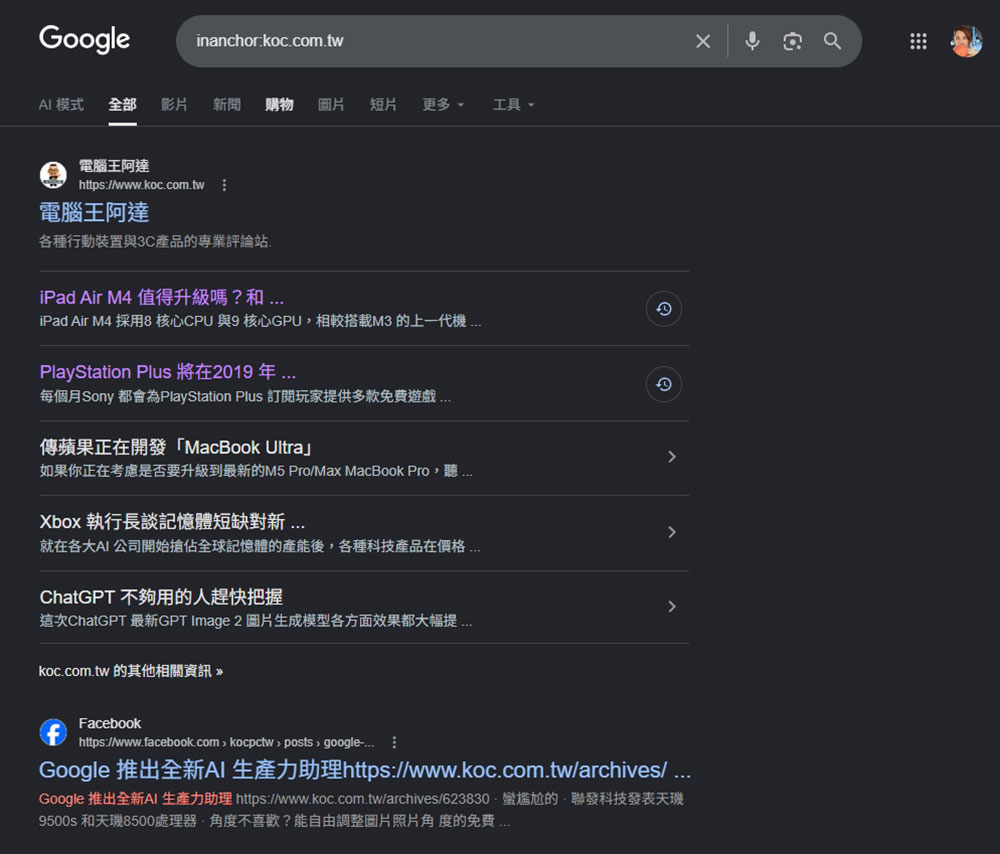Expand the MacBook Ultra result chevron
Image resolution: width=1000 pixels, height=854 pixels.
pos(672,457)
